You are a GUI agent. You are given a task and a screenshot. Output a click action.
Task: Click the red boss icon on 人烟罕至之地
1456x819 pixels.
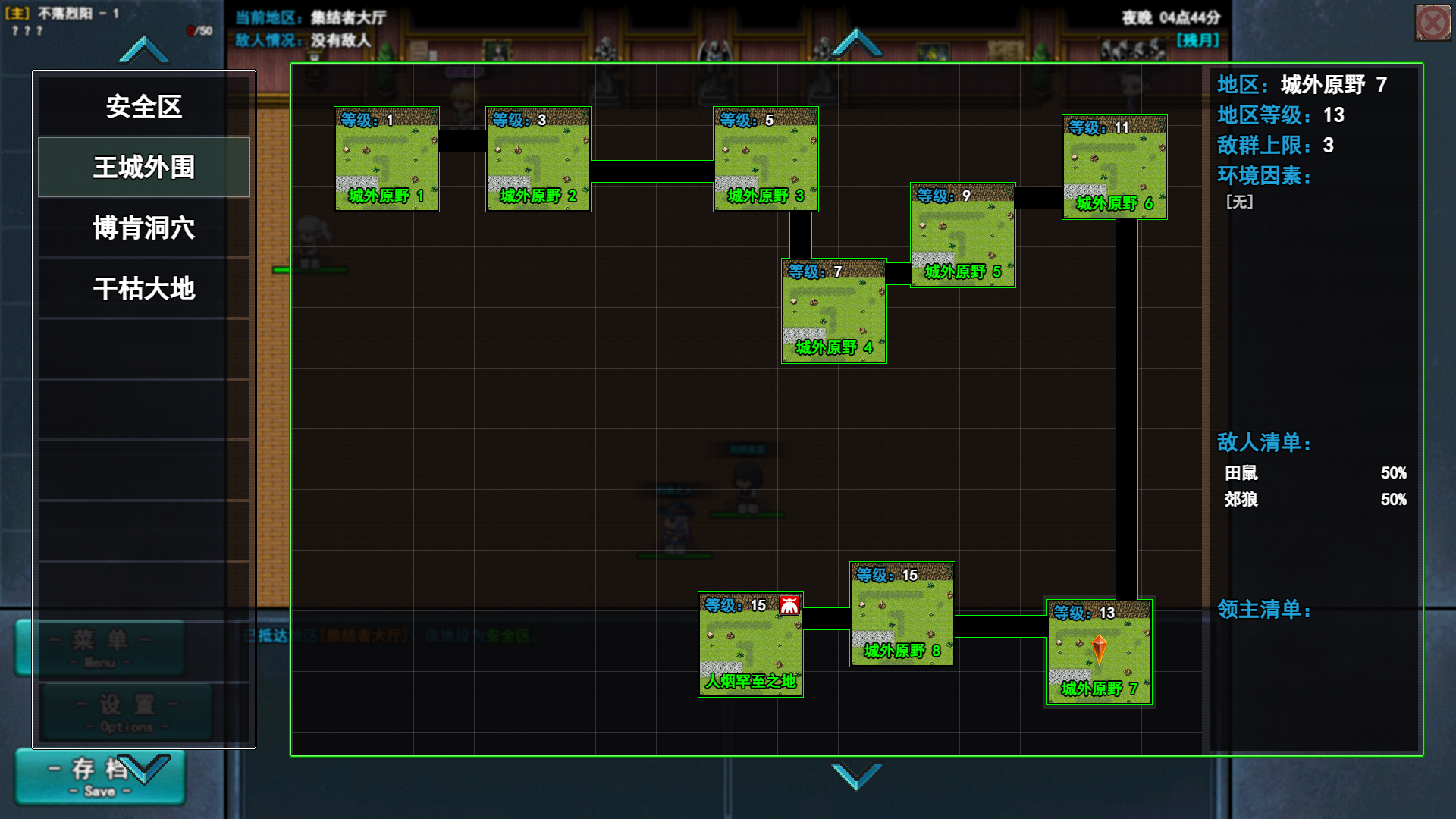coord(789,604)
